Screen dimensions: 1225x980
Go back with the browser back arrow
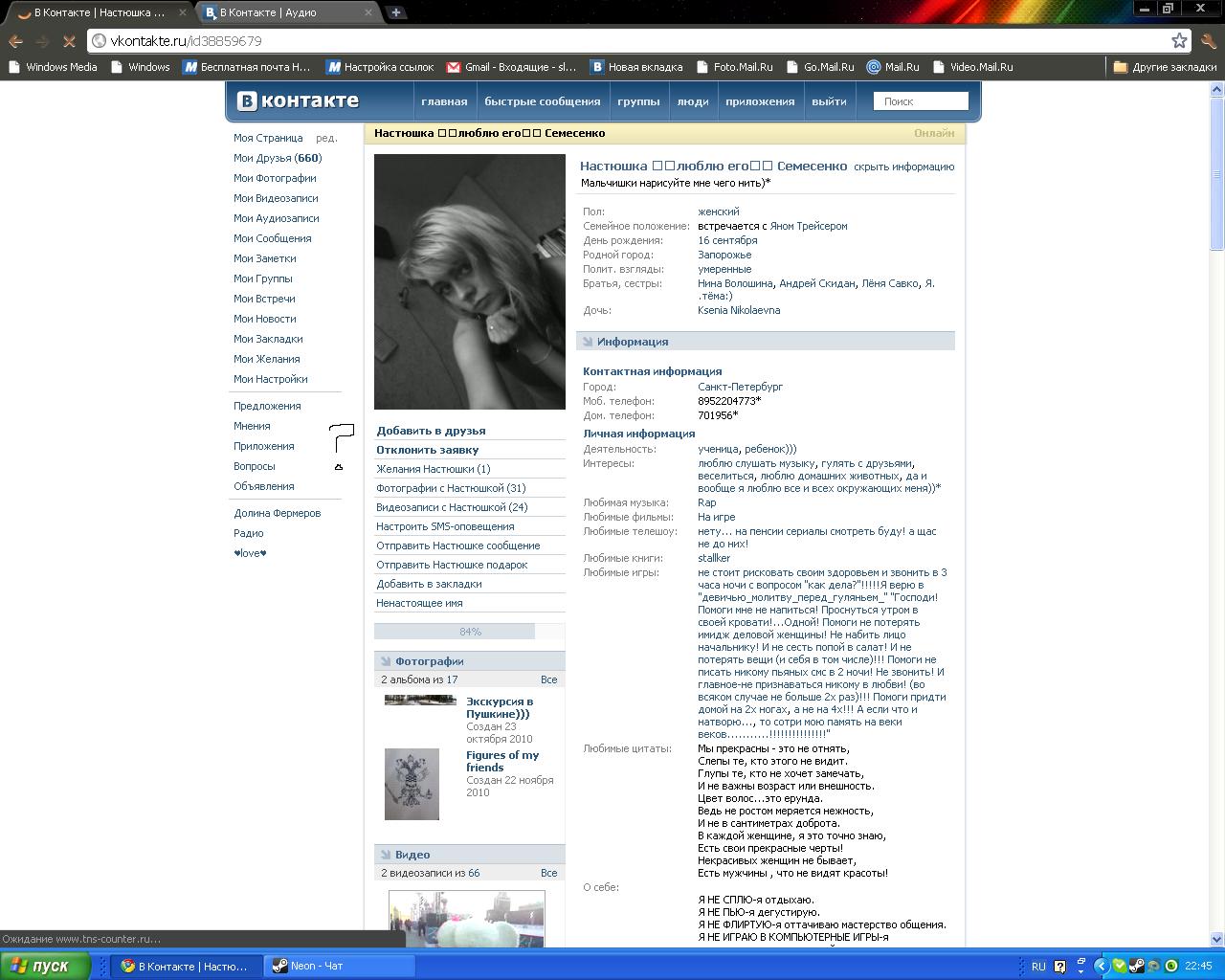pyautogui.click(x=15, y=41)
